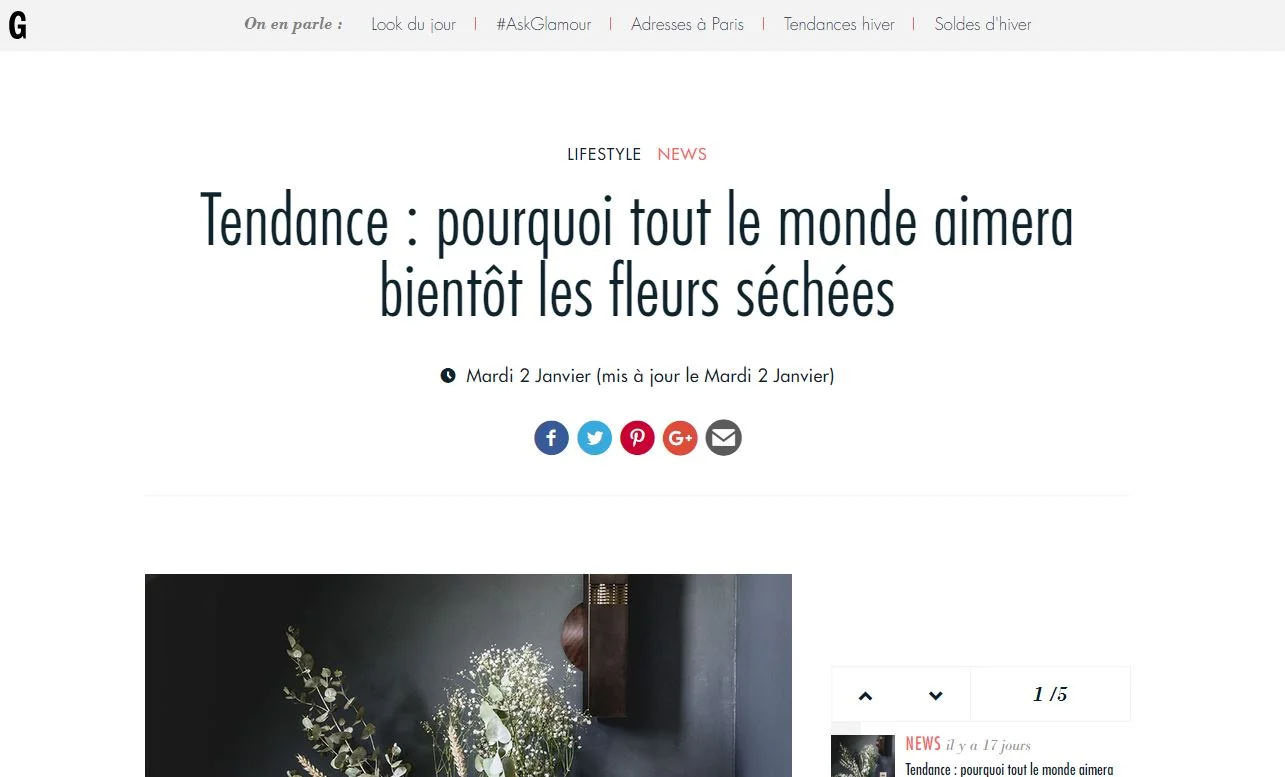
Task: Click the dried flowers article photo
Action: point(468,675)
